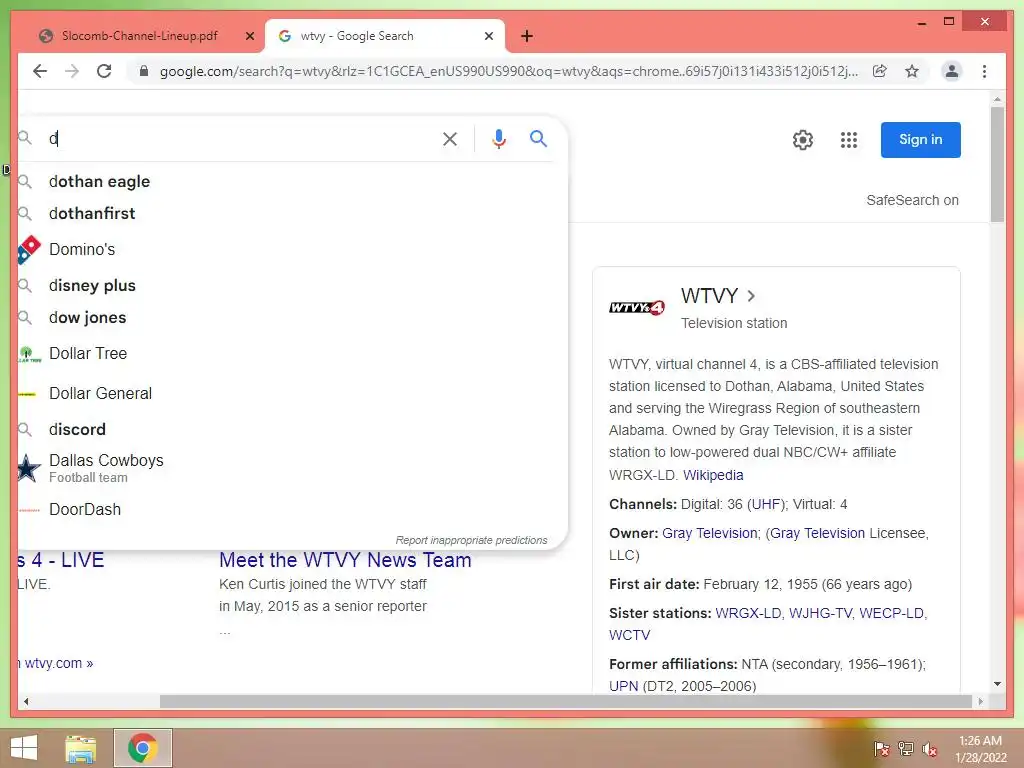Close the wtvy Google Search tab
The image size is (1024, 768).
click(x=488, y=36)
